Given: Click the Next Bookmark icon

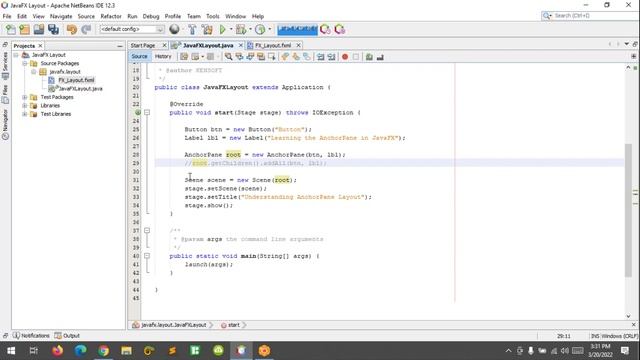Looking at the screenshot, I should 296,57.
